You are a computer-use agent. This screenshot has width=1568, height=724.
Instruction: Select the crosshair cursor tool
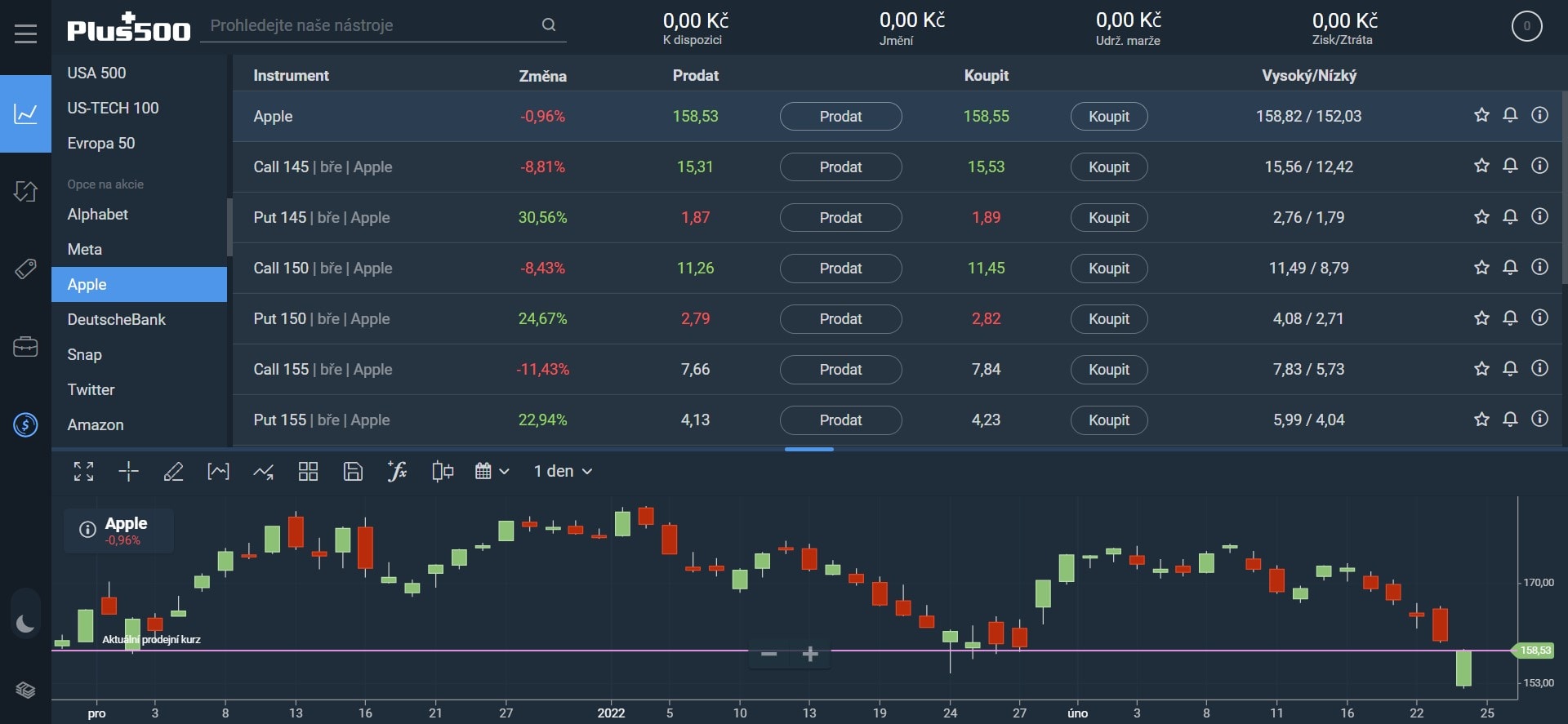[128, 471]
